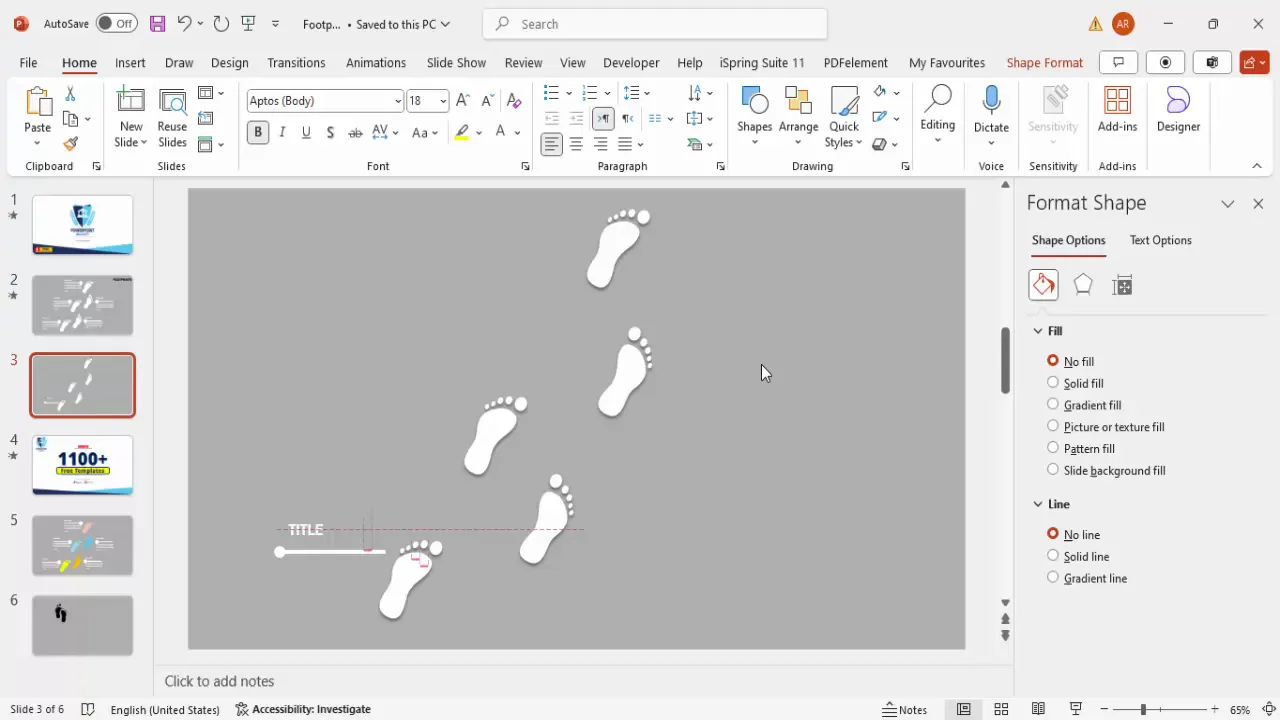Click the Shapes gallery button

coord(754,115)
